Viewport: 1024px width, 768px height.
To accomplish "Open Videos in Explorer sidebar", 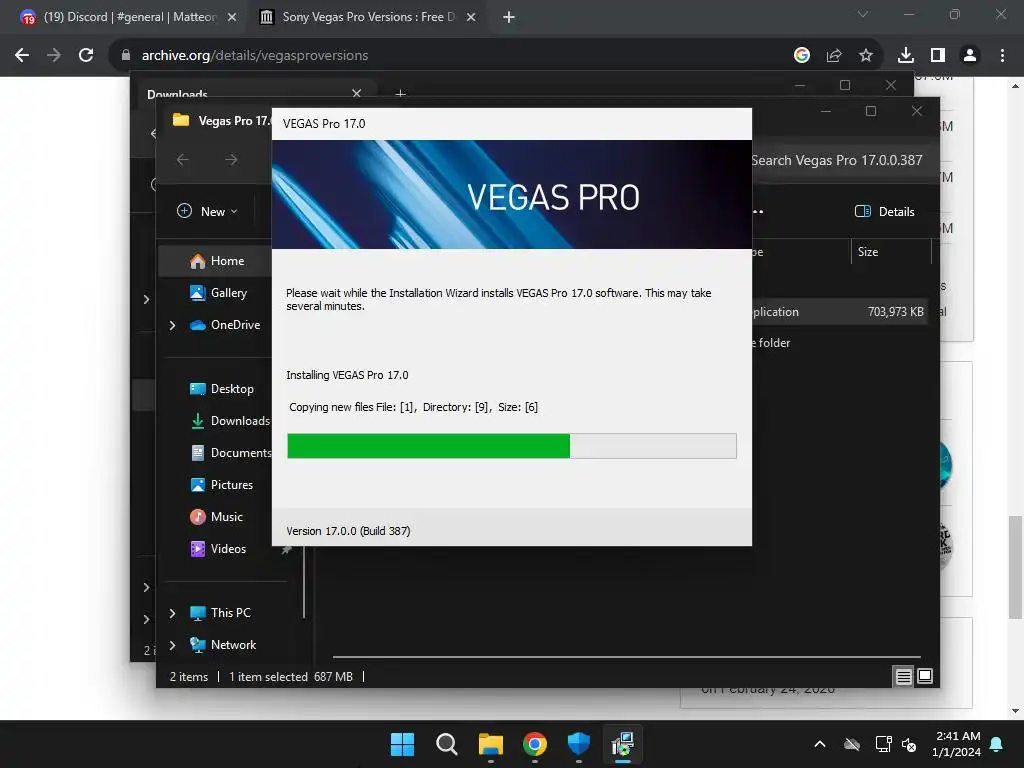I will pyautogui.click(x=216, y=549).
